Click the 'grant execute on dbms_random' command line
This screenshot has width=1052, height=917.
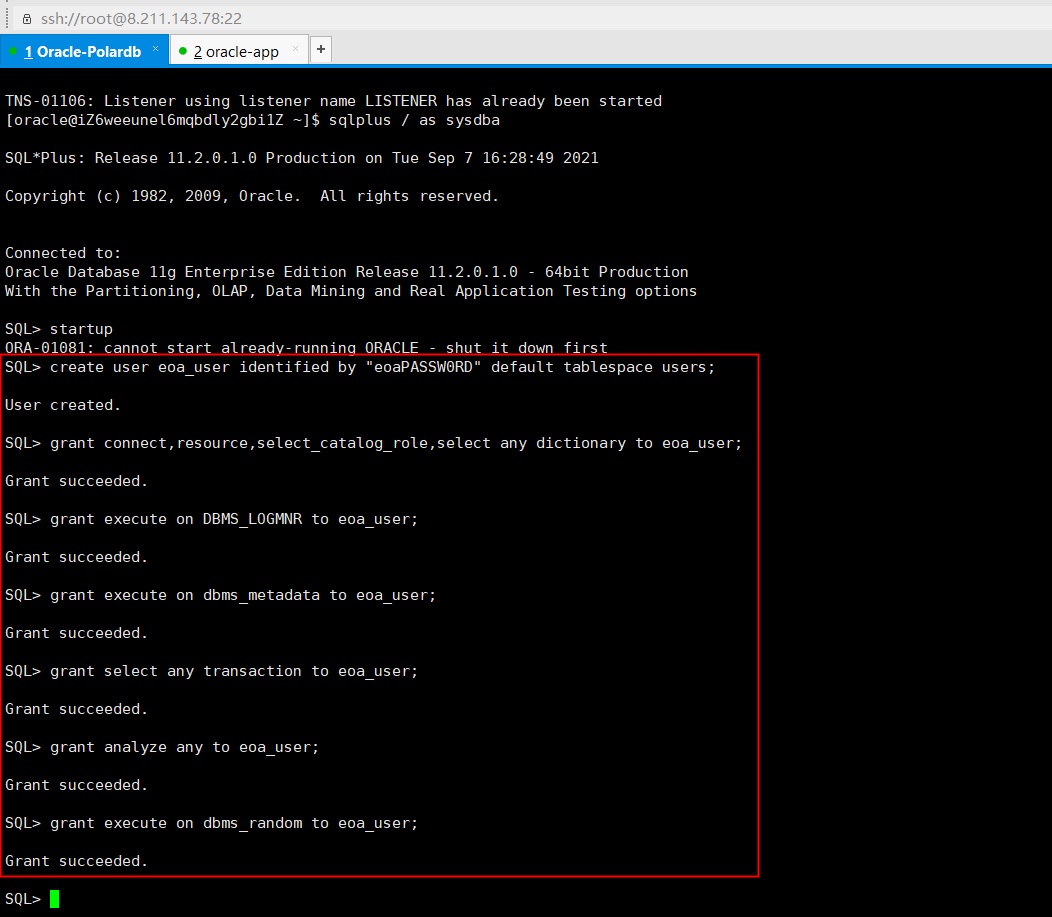pos(211,823)
